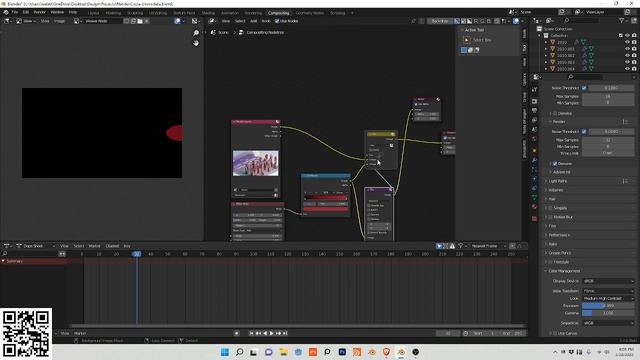
Task: Open Look dropdown
Action: [x=608, y=298]
